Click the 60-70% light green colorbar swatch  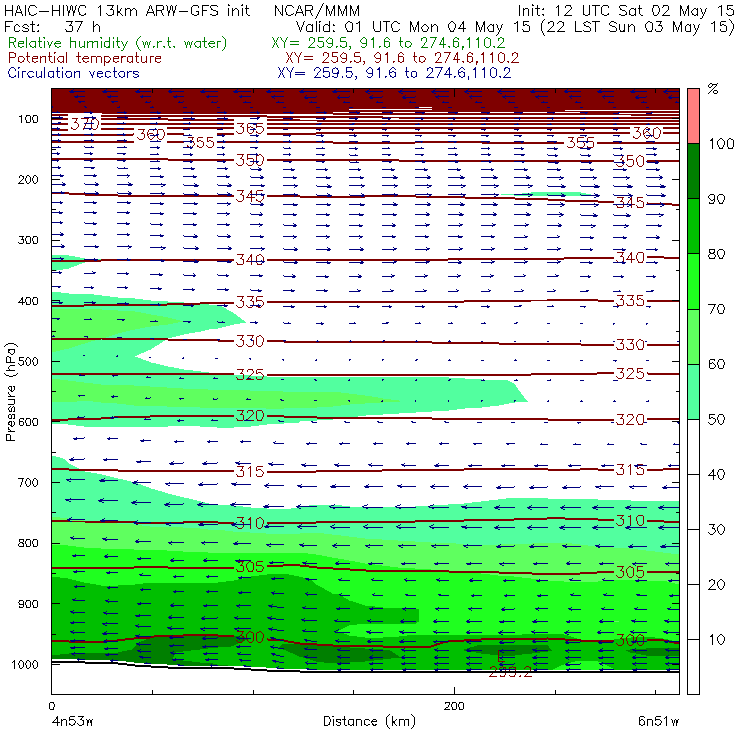[x=693, y=336]
